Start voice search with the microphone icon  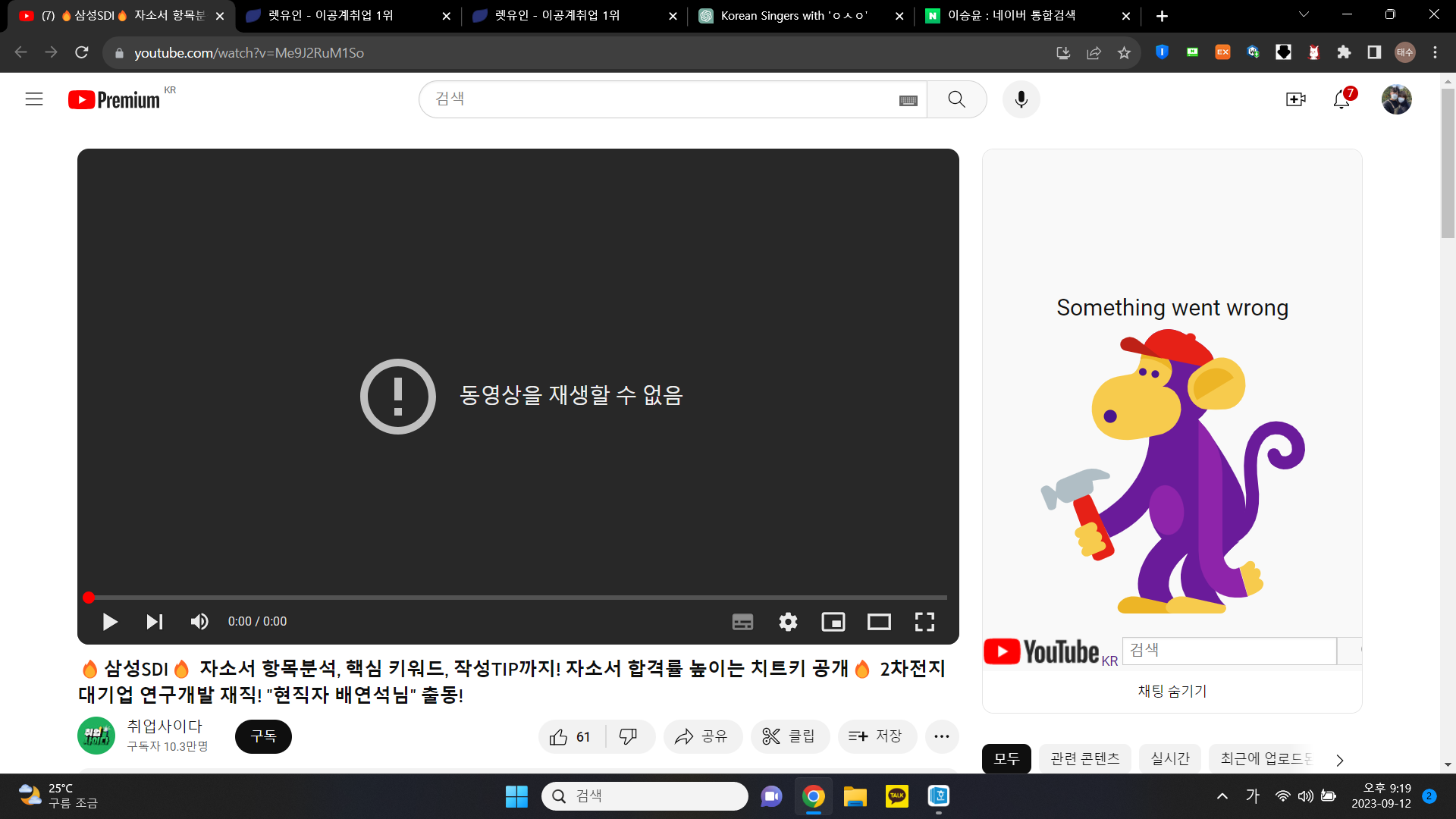1021,99
